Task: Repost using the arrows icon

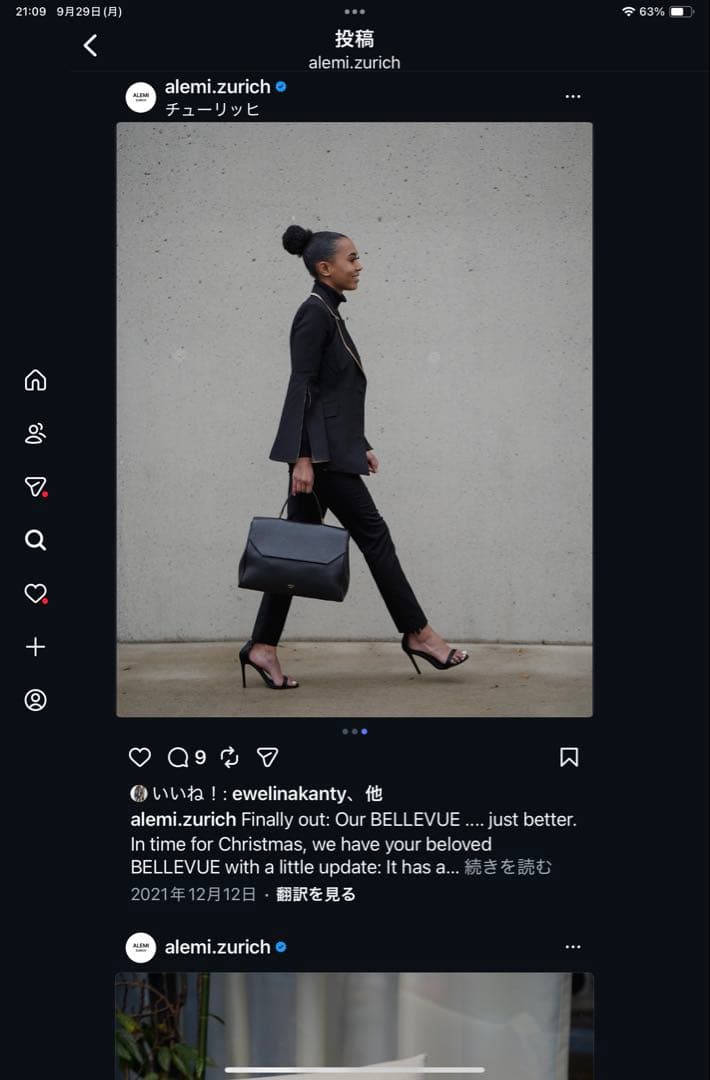Action: pyautogui.click(x=229, y=758)
